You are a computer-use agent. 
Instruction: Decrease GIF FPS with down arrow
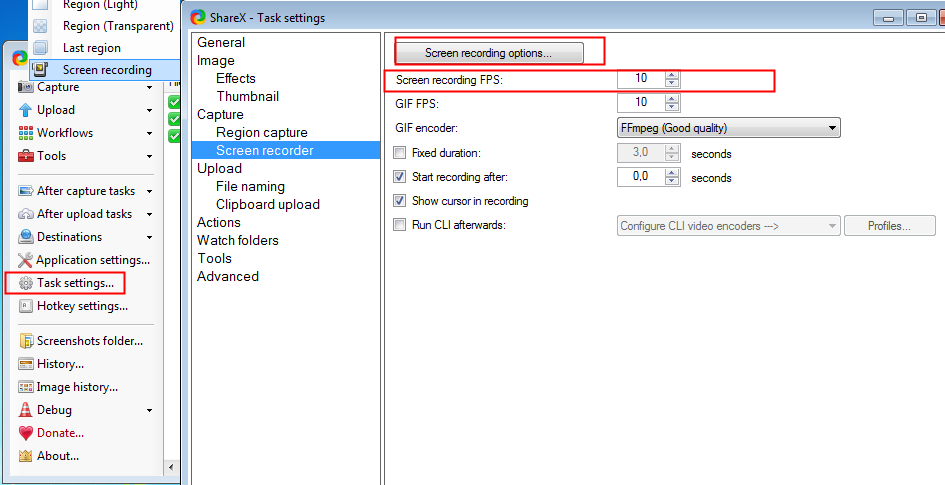coord(672,107)
